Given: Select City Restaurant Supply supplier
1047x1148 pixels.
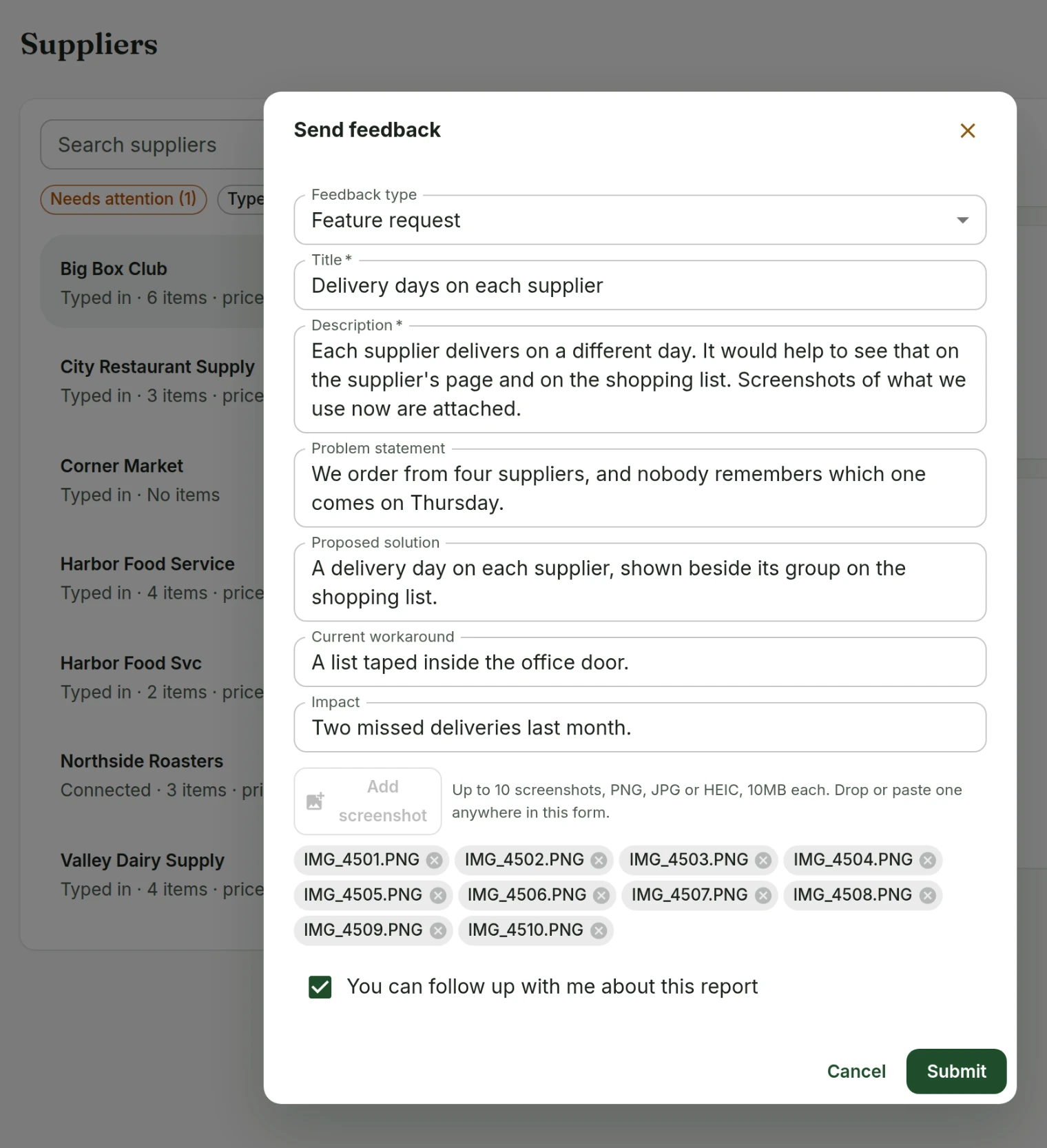Looking at the screenshot, I should click(x=153, y=381).
